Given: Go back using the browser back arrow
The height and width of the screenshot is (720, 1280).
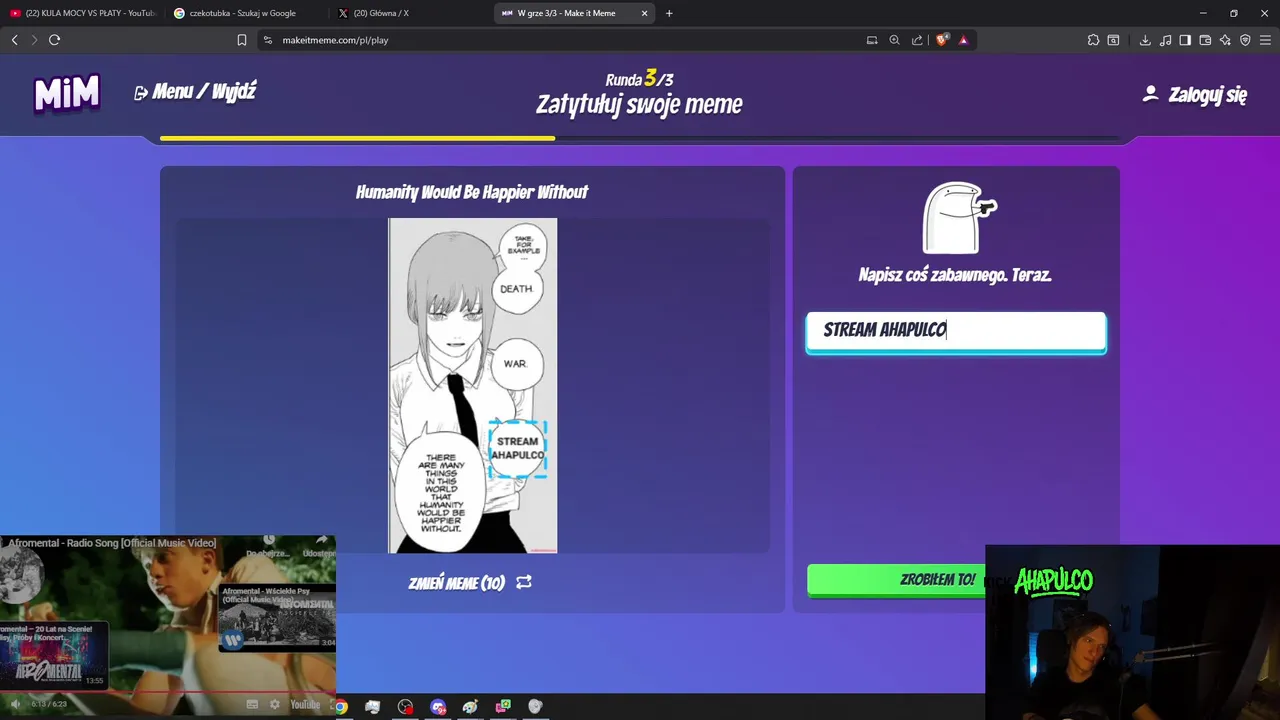Looking at the screenshot, I should pos(14,40).
